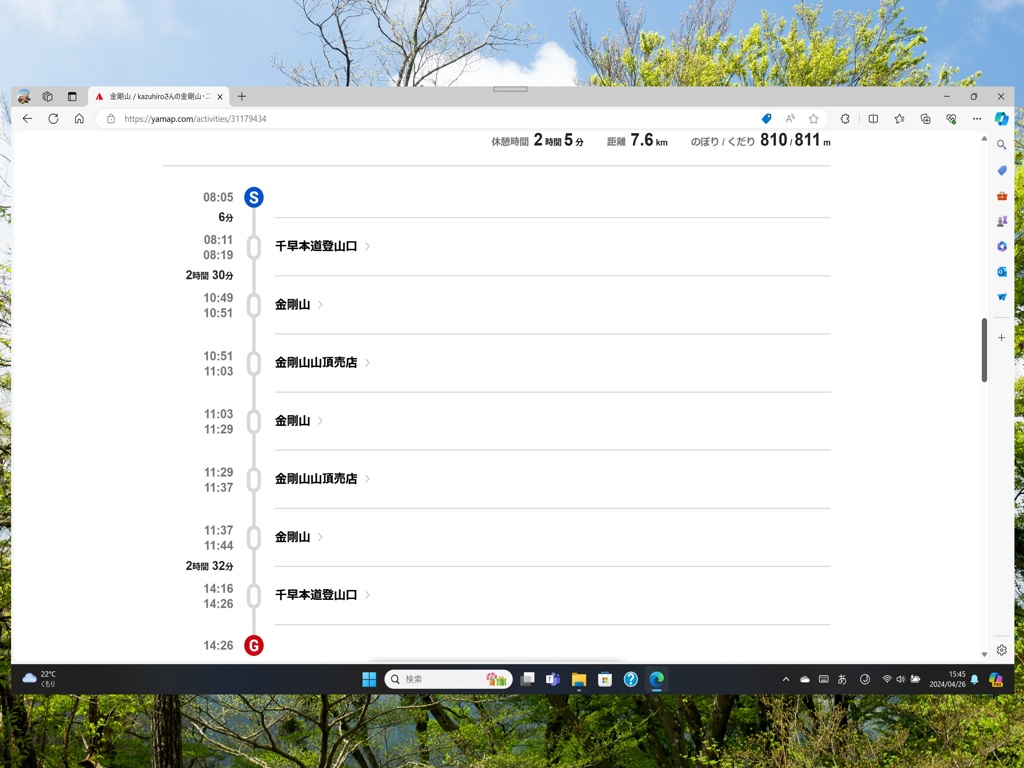Expand chevron beside 金剛山山頂売店 at 10:51
Screen dimensions: 1024x768
[367, 362]
